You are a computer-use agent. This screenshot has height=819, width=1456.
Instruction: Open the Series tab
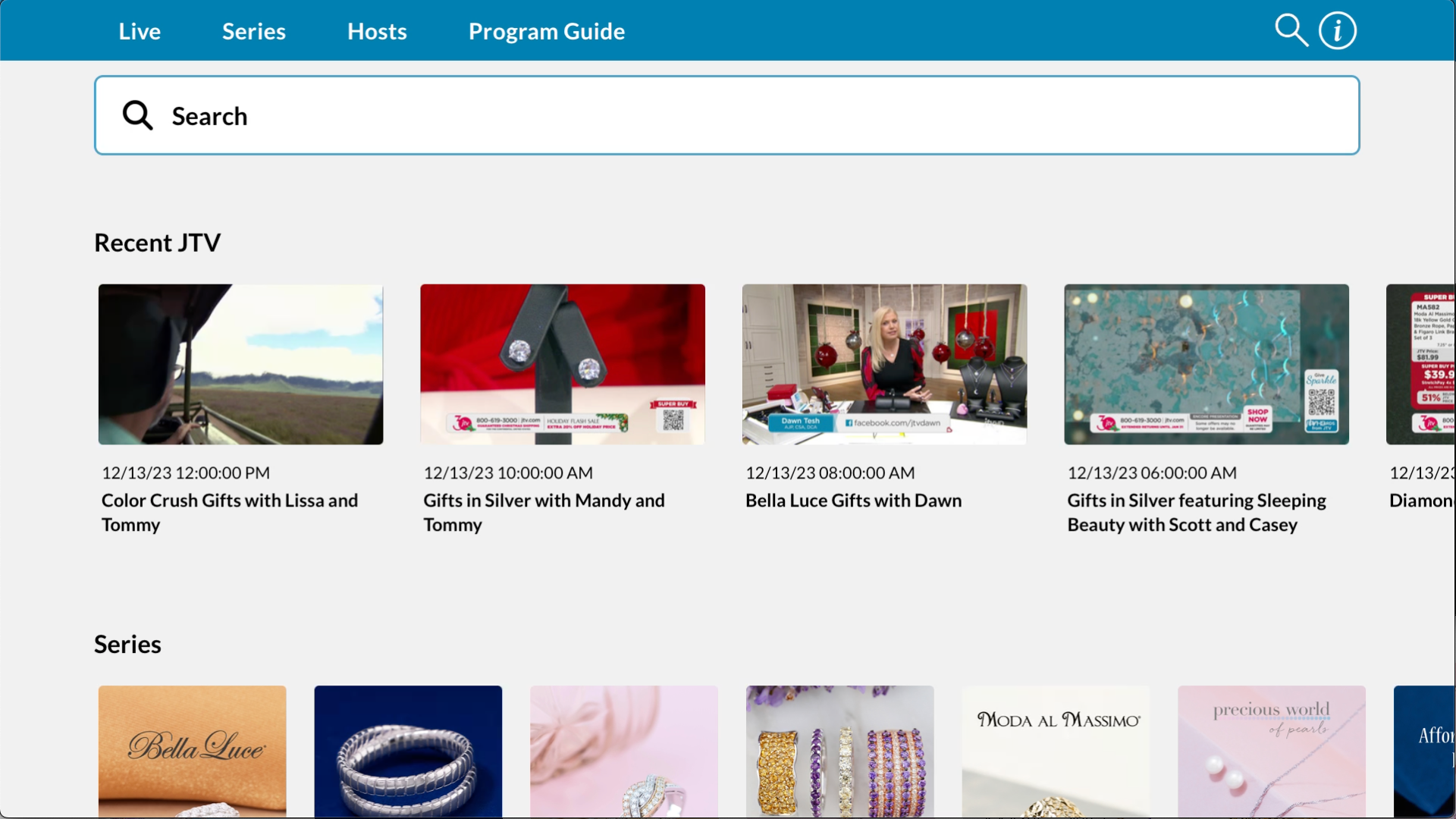point(254,31)
